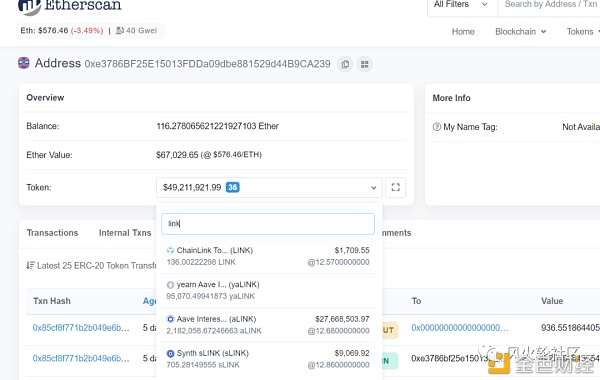Click the gas pump Gwei icon
This screenshot has width=600, height=380.
pyautogui.click(x=120, y=31)
